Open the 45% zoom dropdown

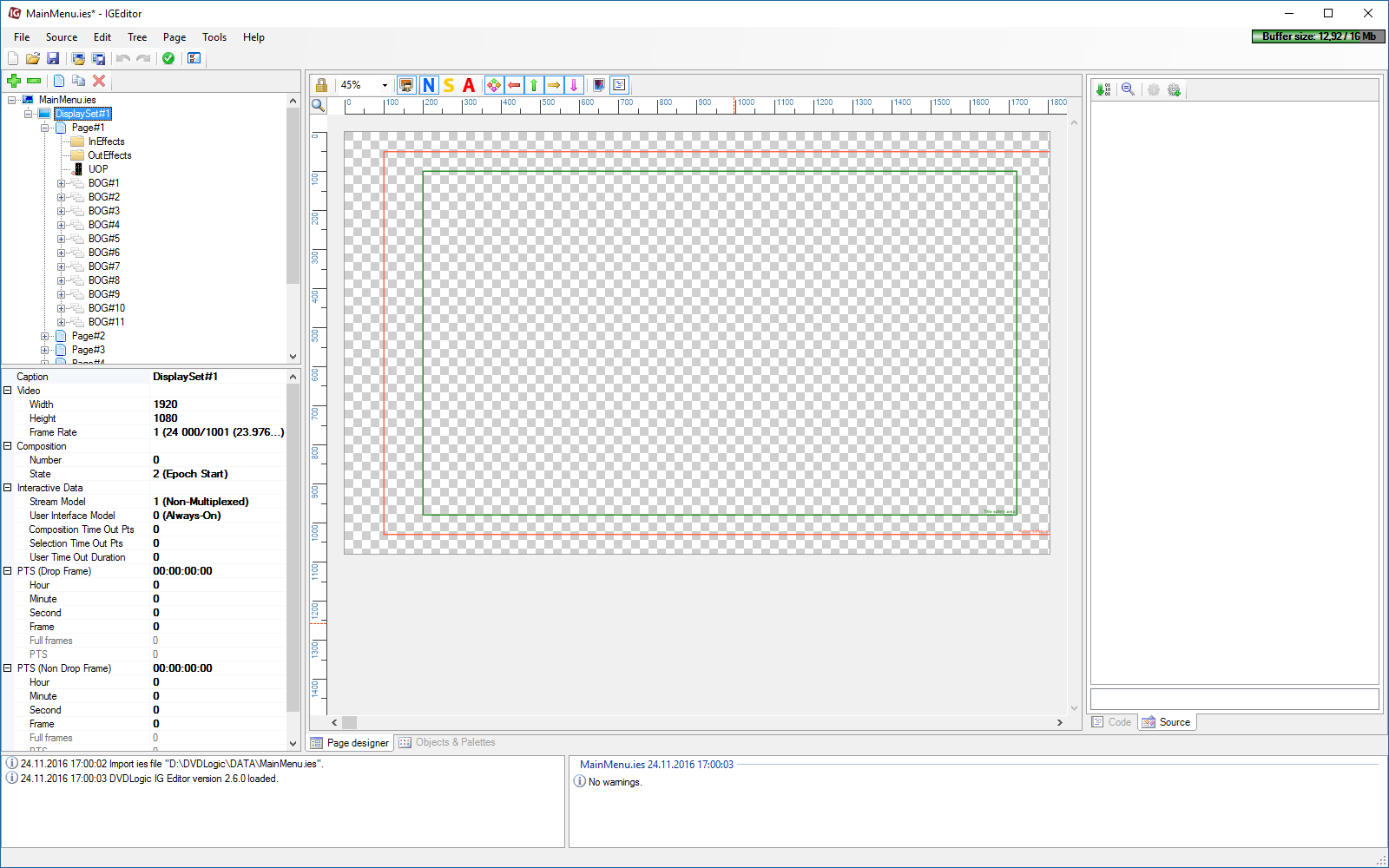coord(385,85)
